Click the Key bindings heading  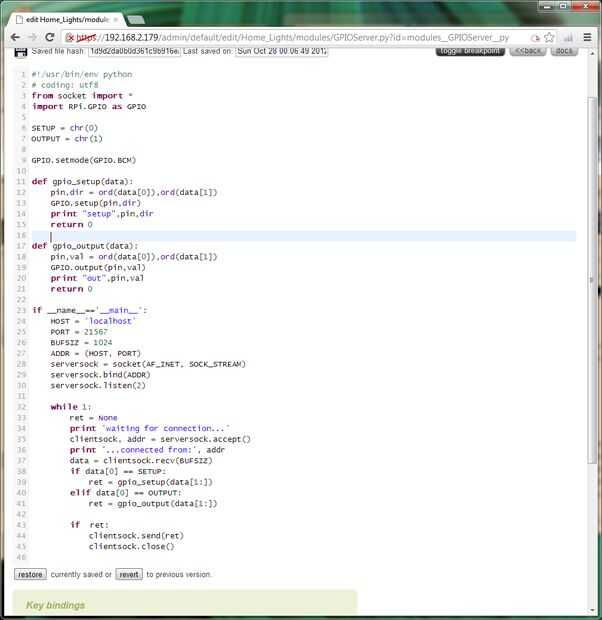(55, 605)
